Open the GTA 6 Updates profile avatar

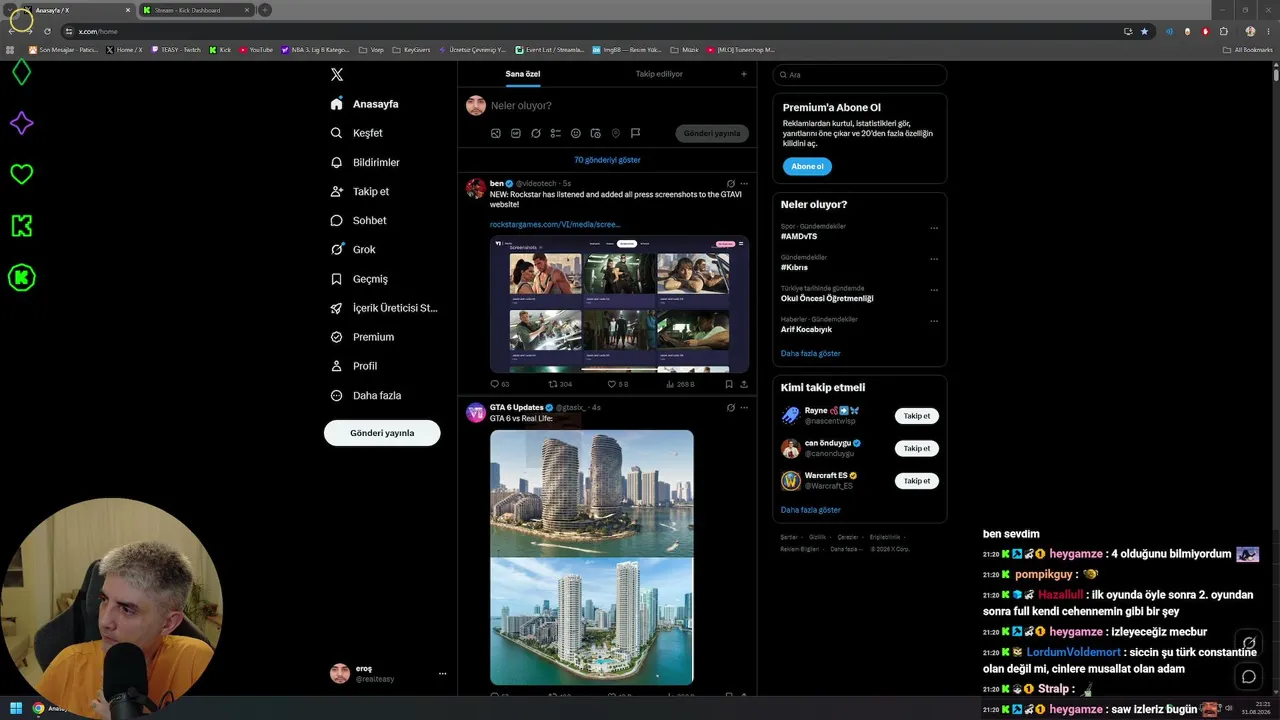tap(476, 412)
